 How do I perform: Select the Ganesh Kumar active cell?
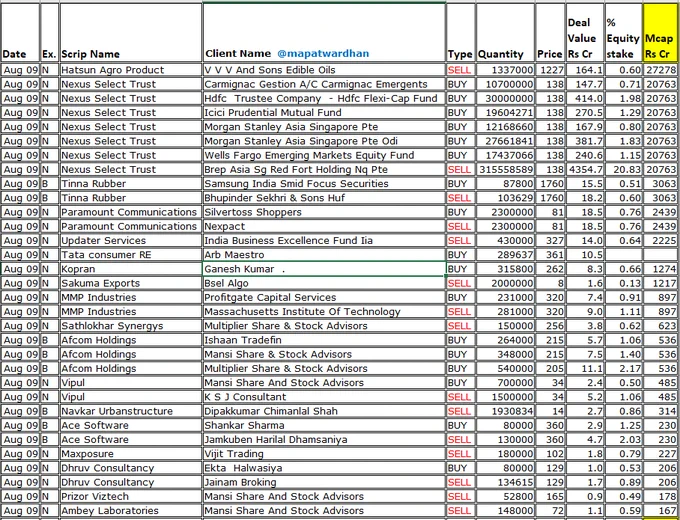click(x=324, y=269)
